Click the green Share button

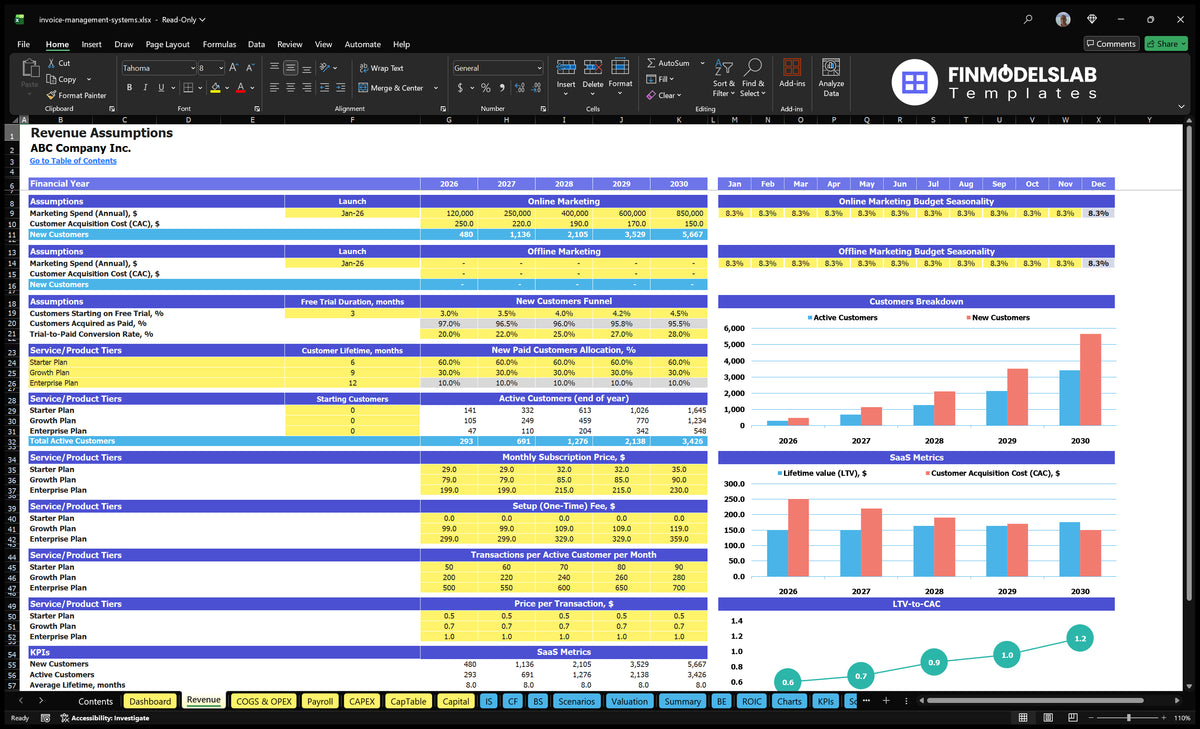1165,44
